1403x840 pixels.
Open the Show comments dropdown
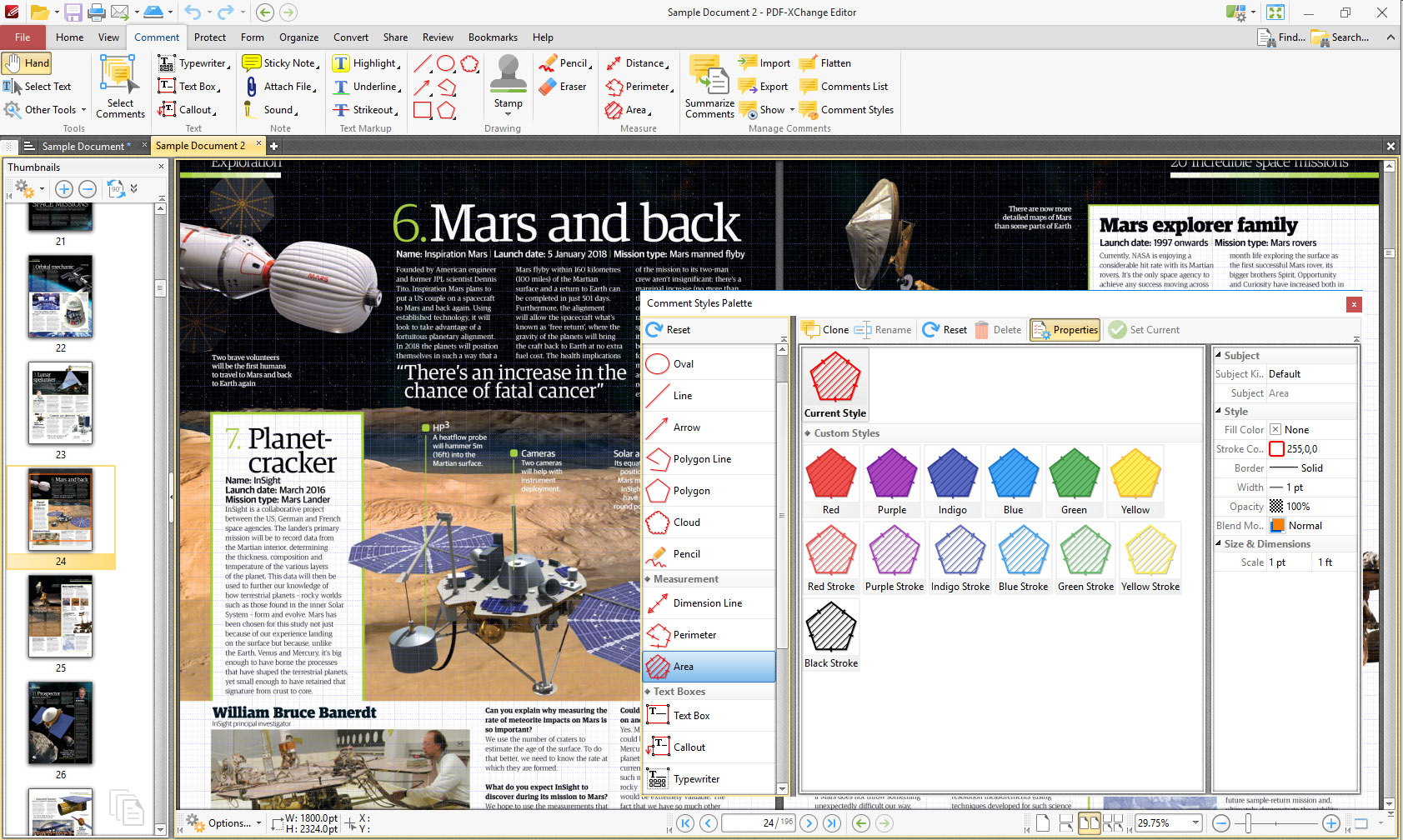(767, 110)
